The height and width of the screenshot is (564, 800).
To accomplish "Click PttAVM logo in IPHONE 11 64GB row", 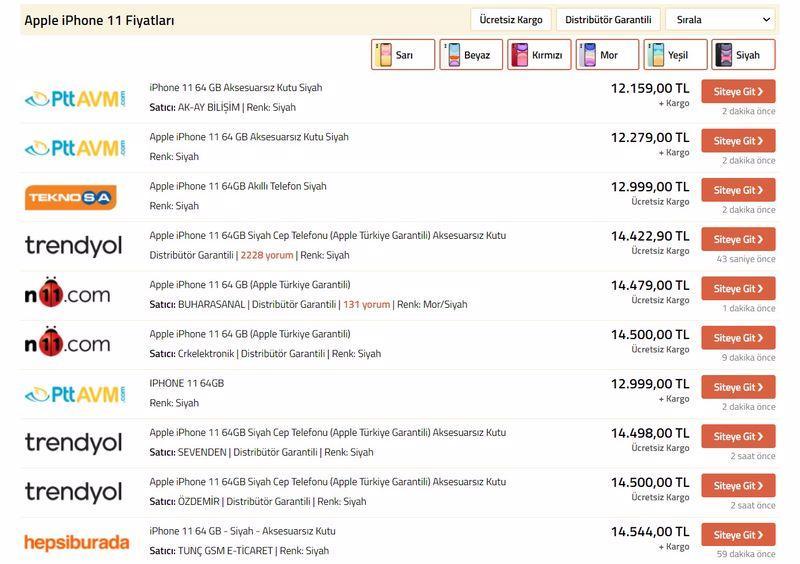I will tap(75, 395).
